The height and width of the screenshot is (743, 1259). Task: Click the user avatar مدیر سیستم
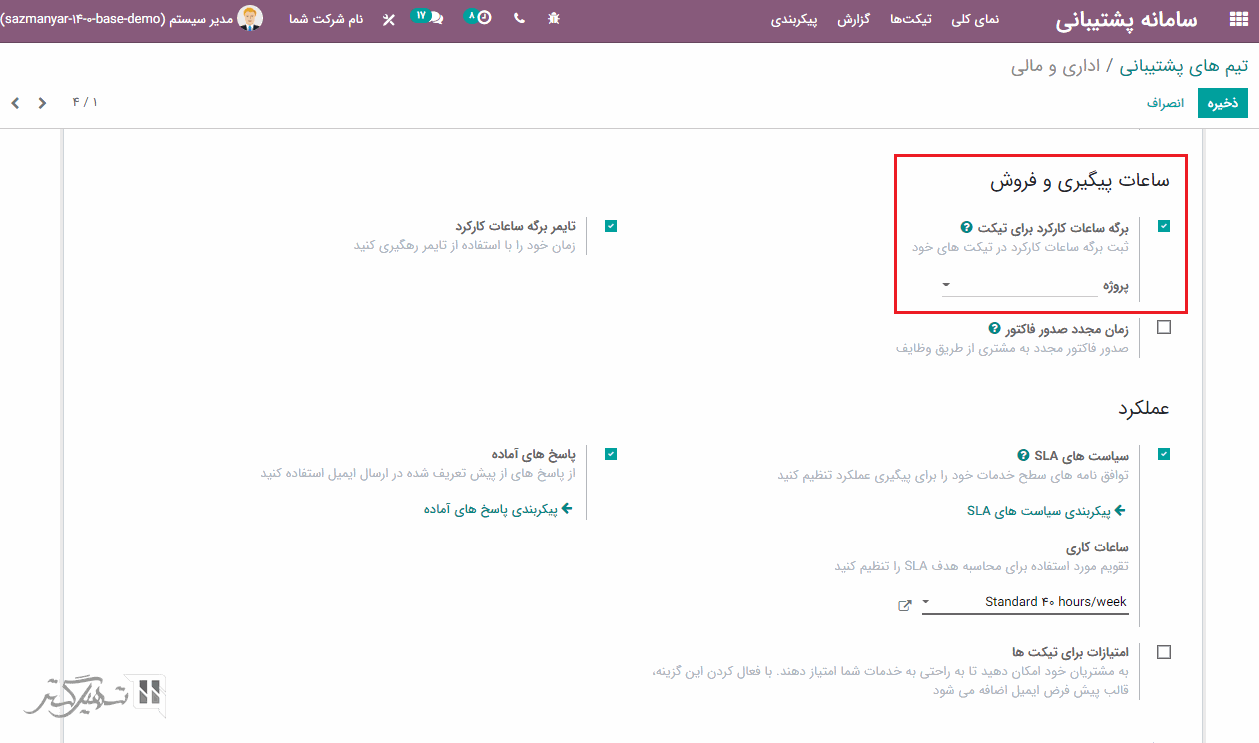click(x=250, y=18)
